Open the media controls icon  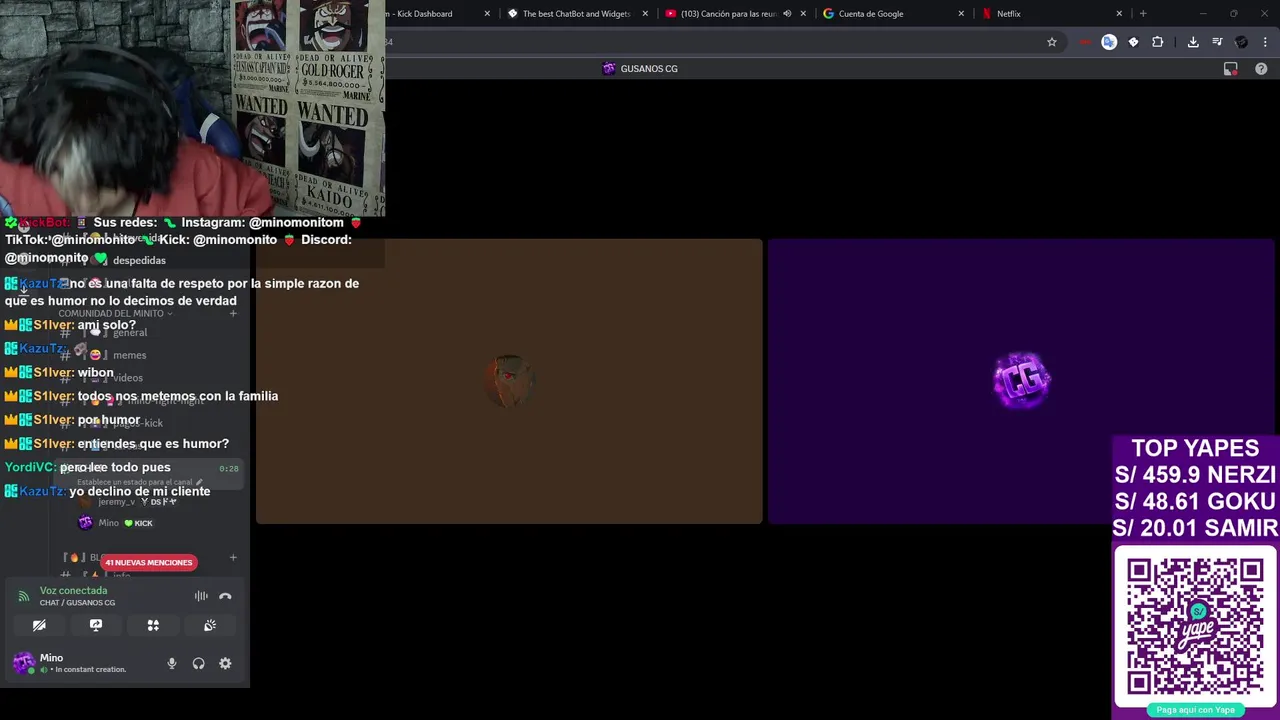pyautogui.click(x=1217, y=42)
